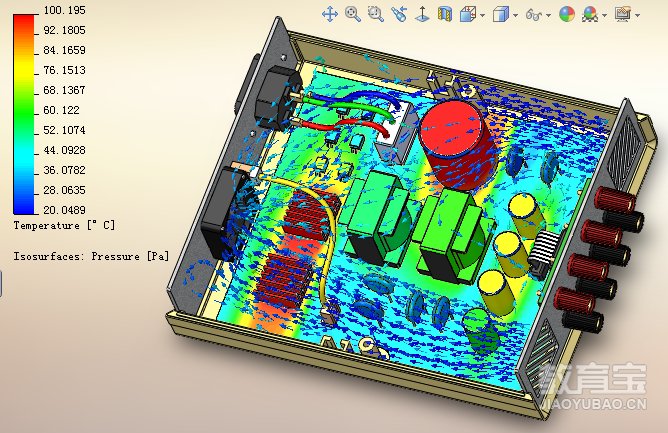Expand the View Orientation dropdown arrow
668x433 pixels.
click(483, 15)
